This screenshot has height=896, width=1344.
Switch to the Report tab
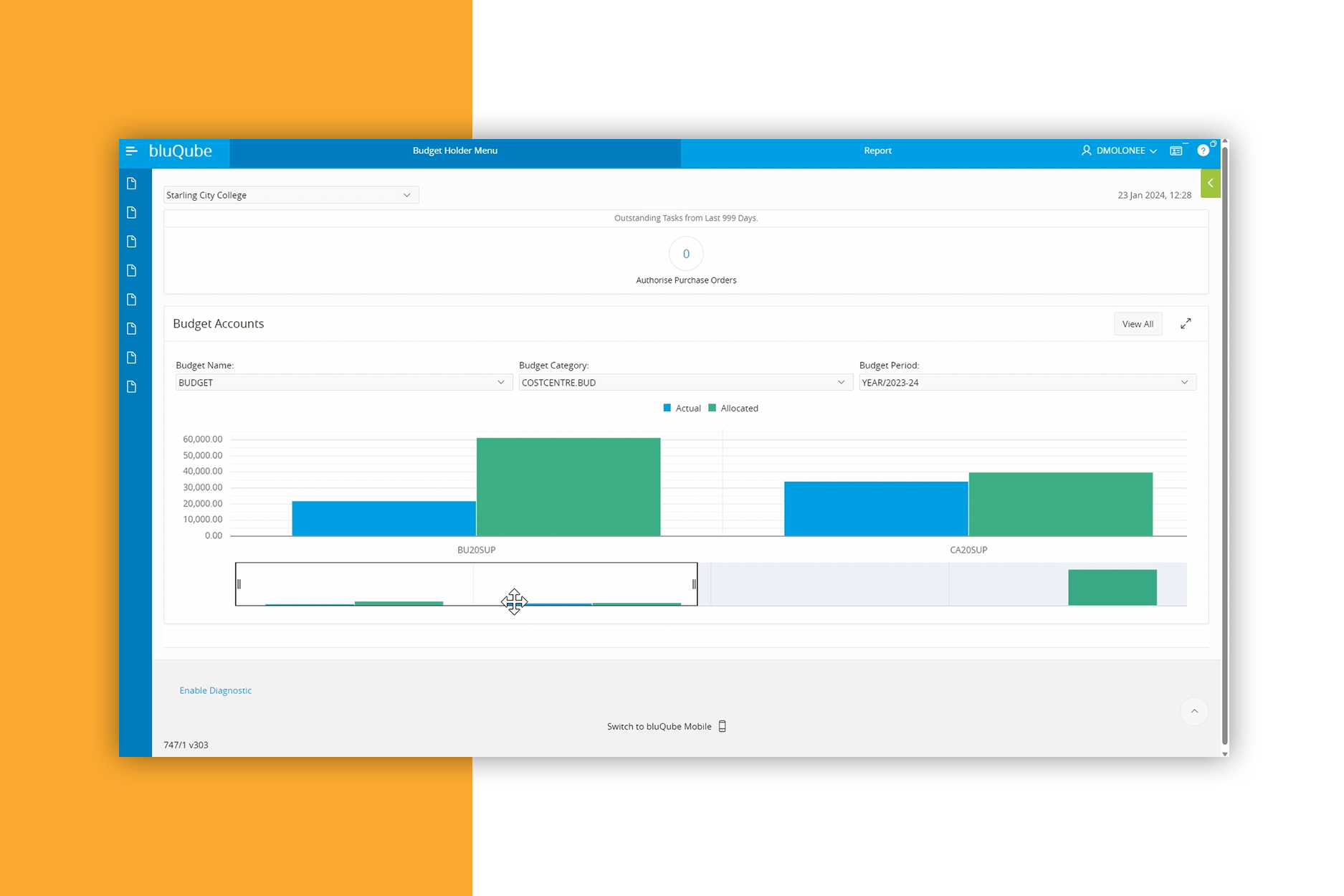pyautogui.click(x=877, y=151)
